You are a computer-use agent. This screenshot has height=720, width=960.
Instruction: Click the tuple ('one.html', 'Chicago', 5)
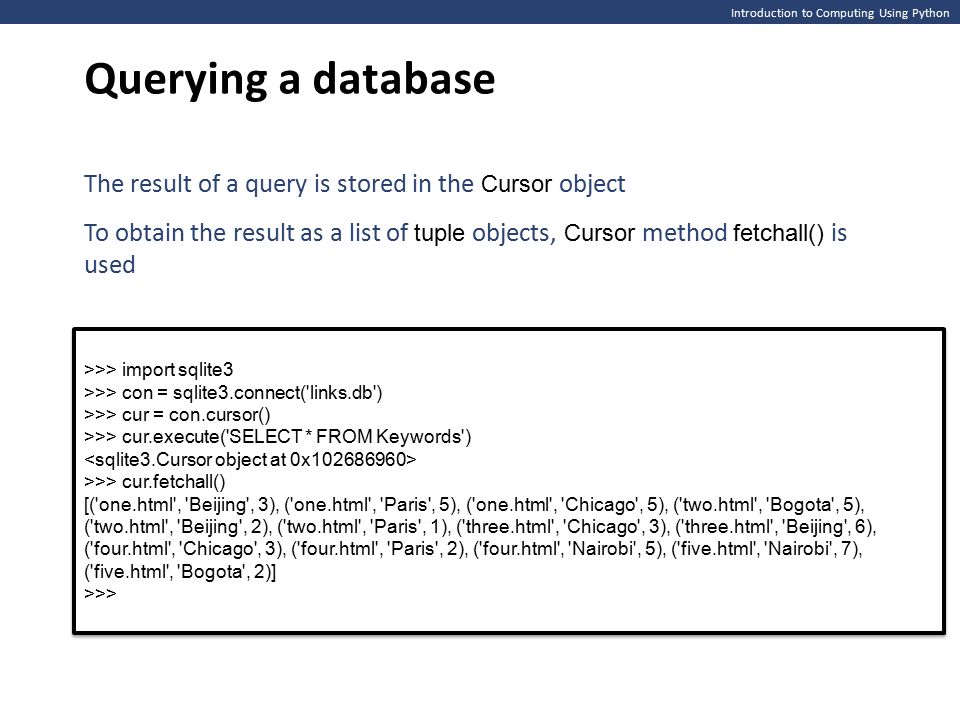click(566, 504)
